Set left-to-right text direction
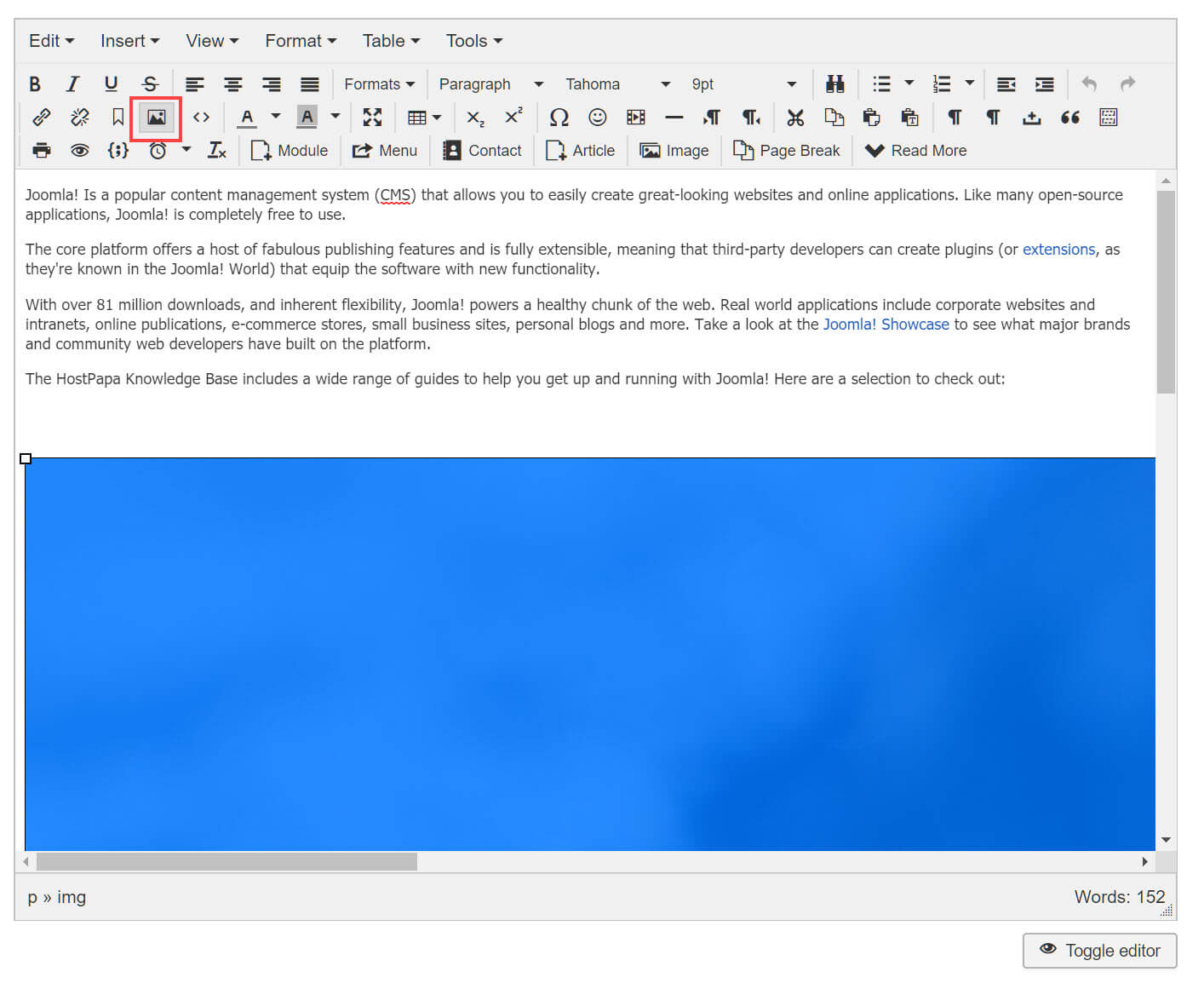The height and width of the screenshot is (995, 1204). (713, 118)
